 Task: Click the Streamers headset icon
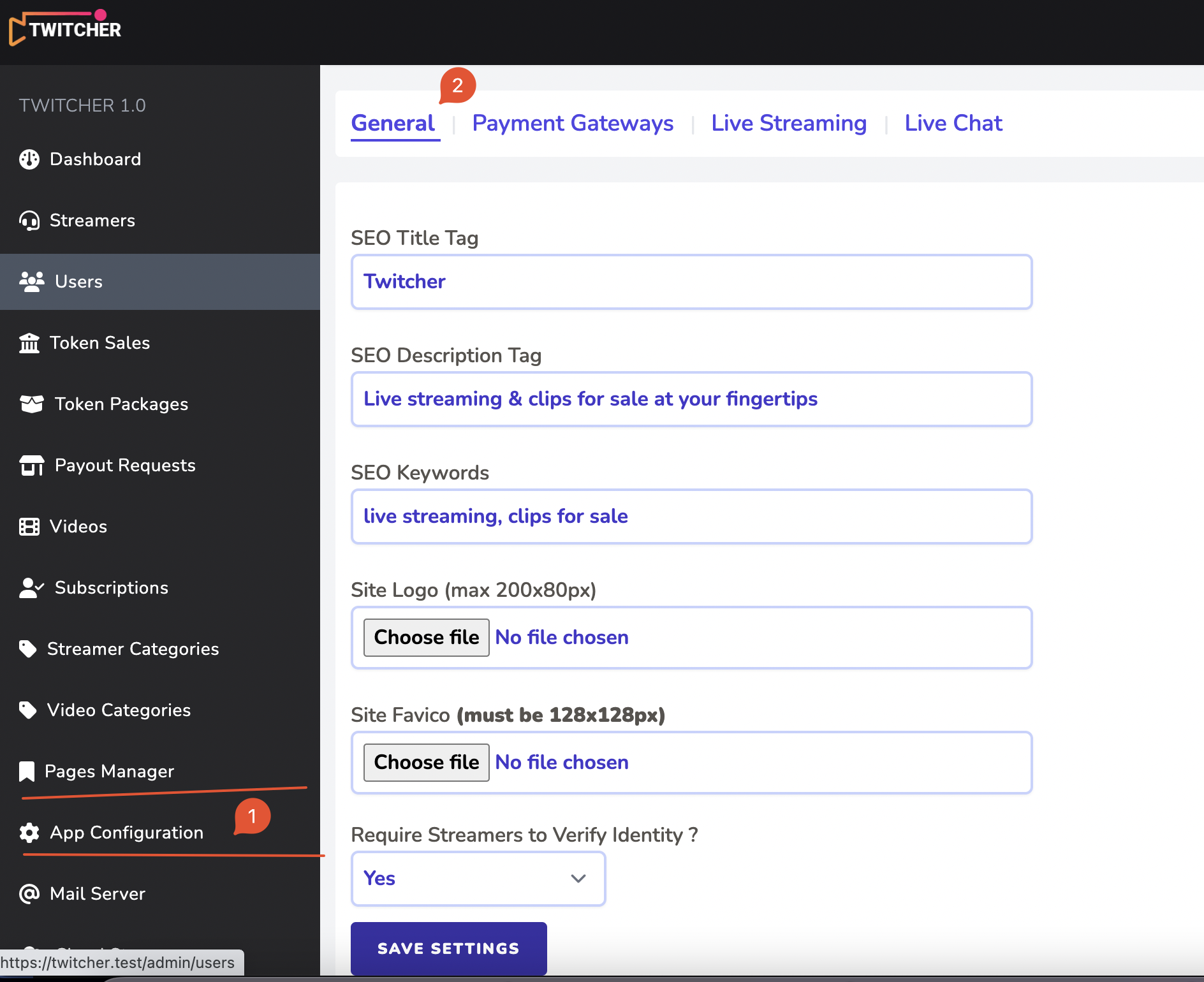click(29, 221)
